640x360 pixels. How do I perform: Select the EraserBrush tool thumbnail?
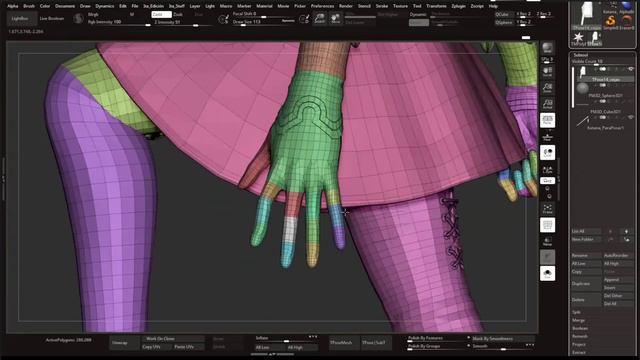[x=627, y=22]
